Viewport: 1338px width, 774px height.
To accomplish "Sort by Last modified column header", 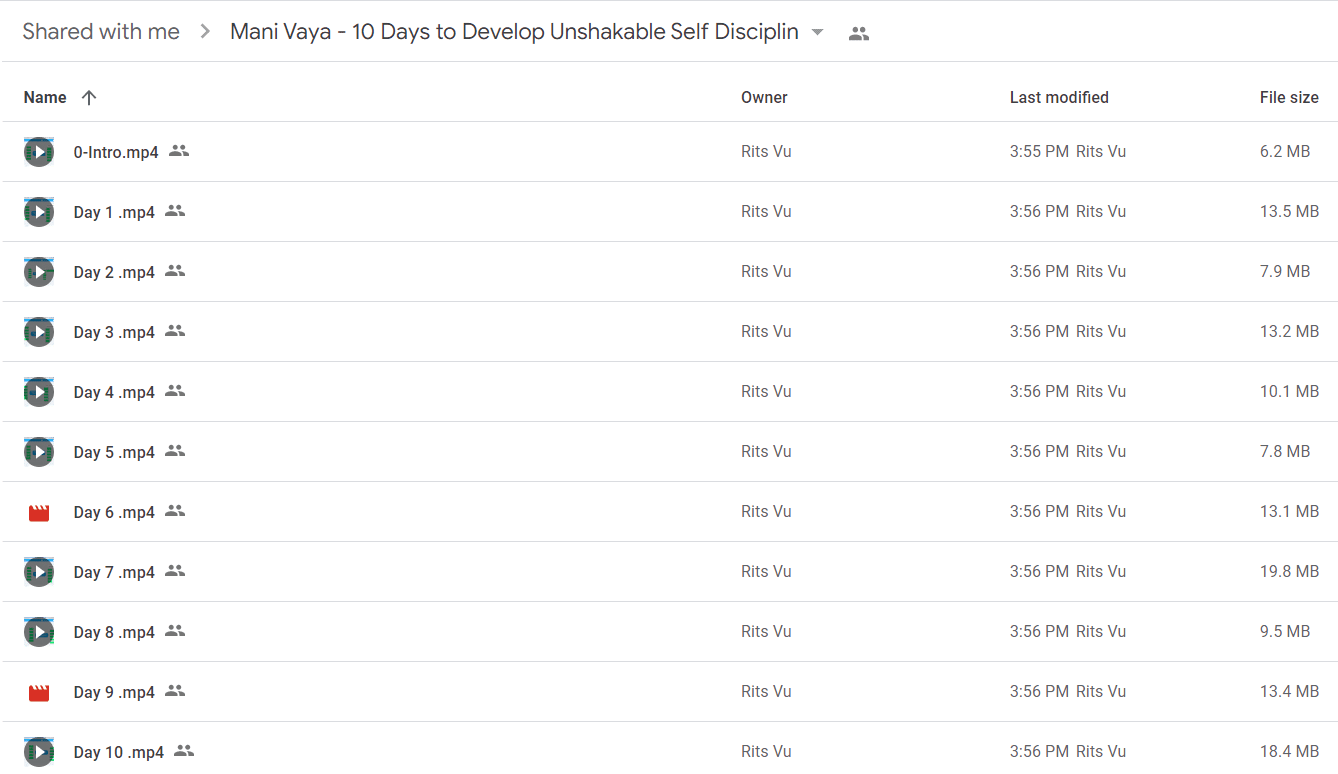I will coord(1059,97).
